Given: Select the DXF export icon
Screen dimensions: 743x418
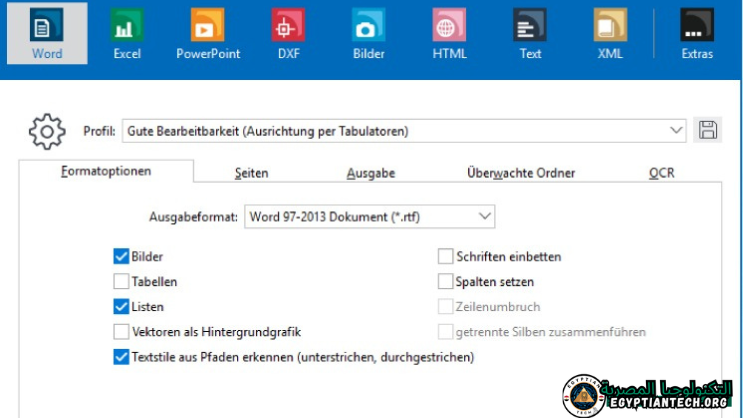Looking at the screenshot, I should [x=288, y=26].
